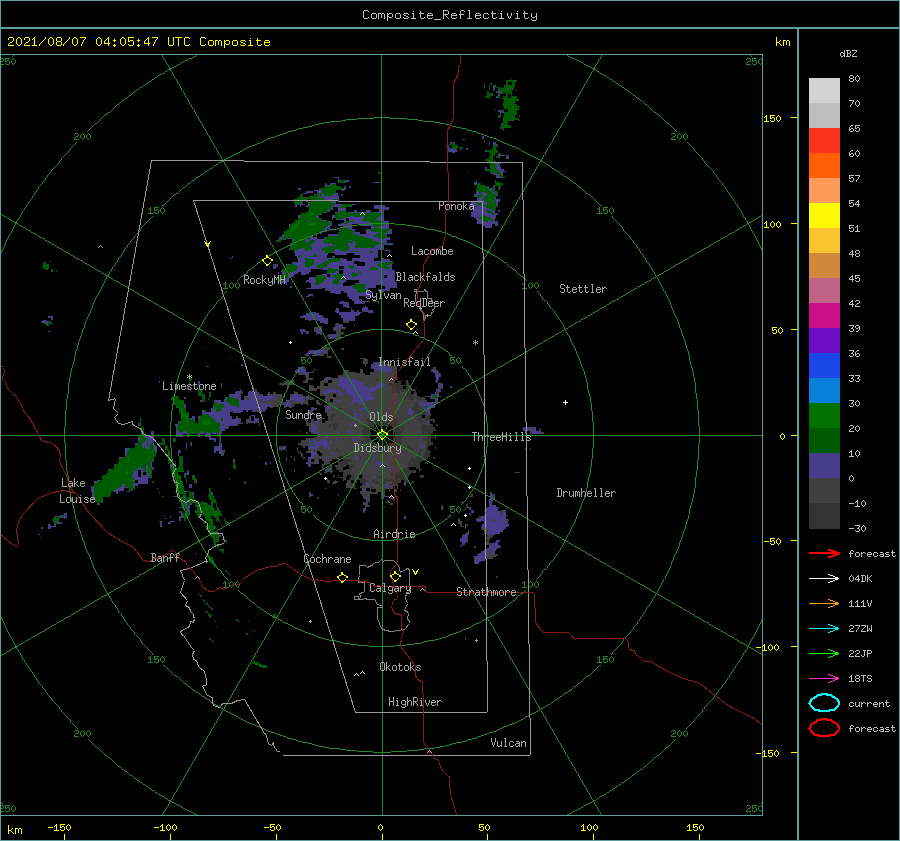
Task: Click the yellow radar-site diamond at the map center
Action: [382, 435]
